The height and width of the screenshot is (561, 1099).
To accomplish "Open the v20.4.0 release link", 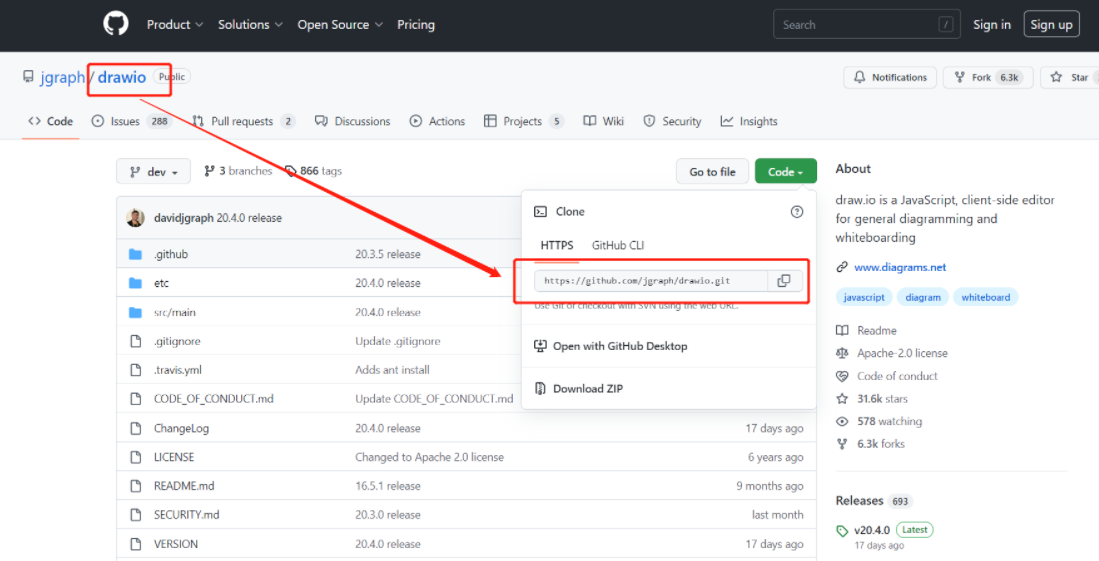I will pos(872,530).
